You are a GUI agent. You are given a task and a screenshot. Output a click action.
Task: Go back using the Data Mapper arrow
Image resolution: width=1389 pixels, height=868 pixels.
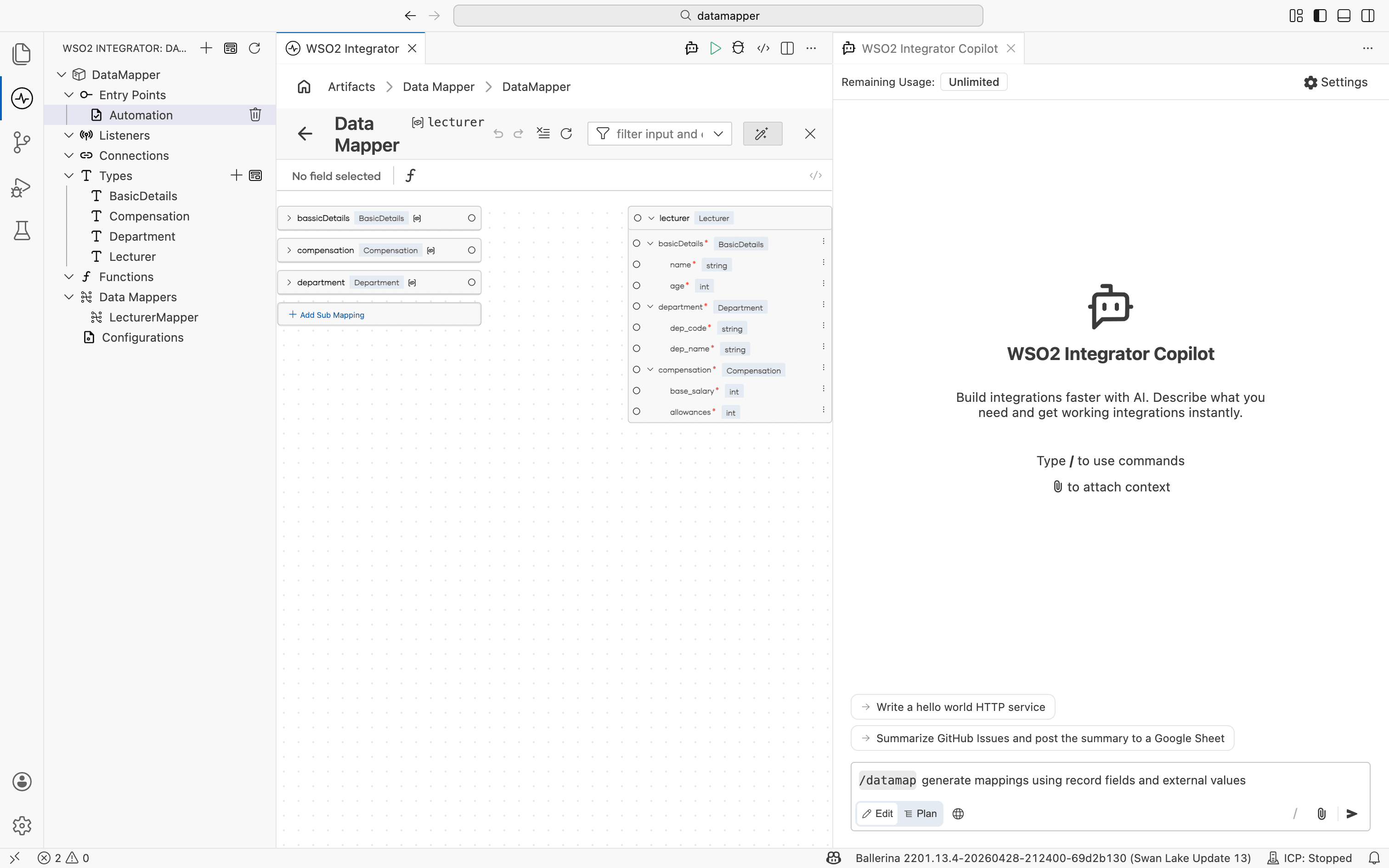coord(305,134)
